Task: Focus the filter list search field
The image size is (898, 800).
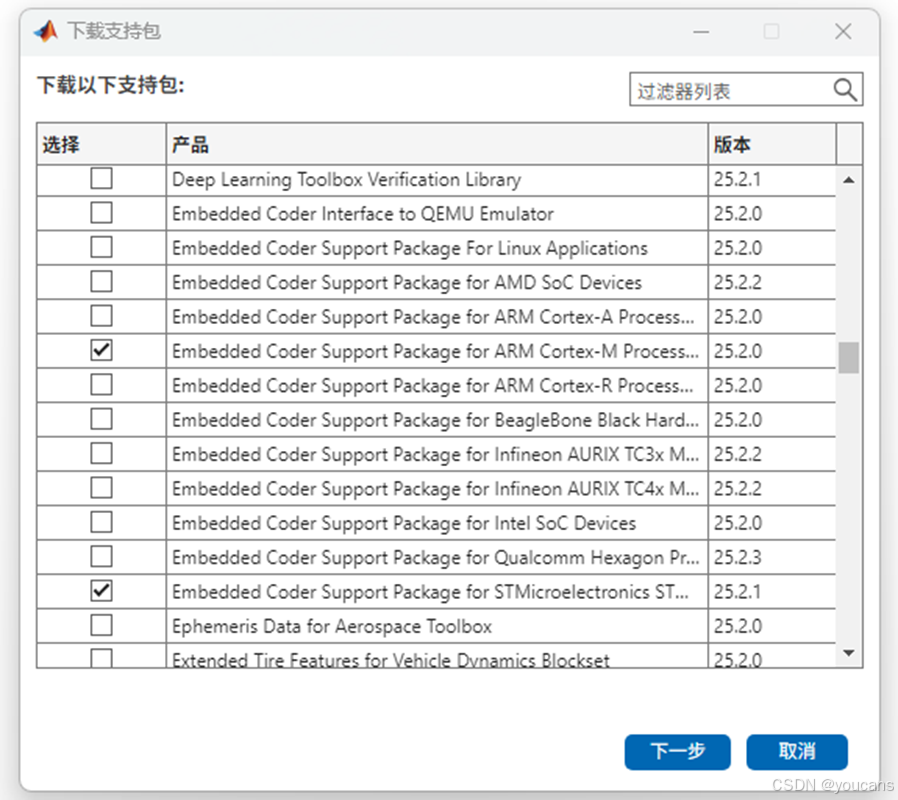Action: click(x=746, y=89)
